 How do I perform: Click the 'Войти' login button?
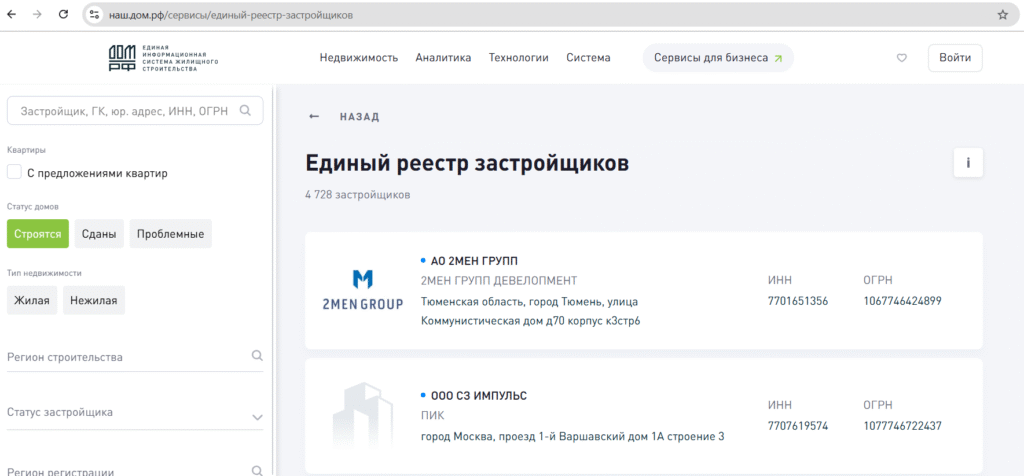(x=955, y=58)
